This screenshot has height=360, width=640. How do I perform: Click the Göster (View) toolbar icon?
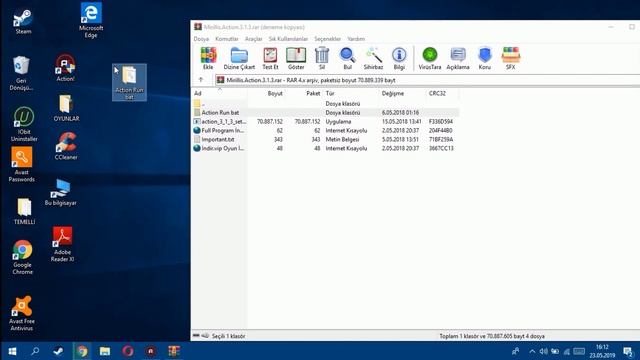click(x=296, y=58)
